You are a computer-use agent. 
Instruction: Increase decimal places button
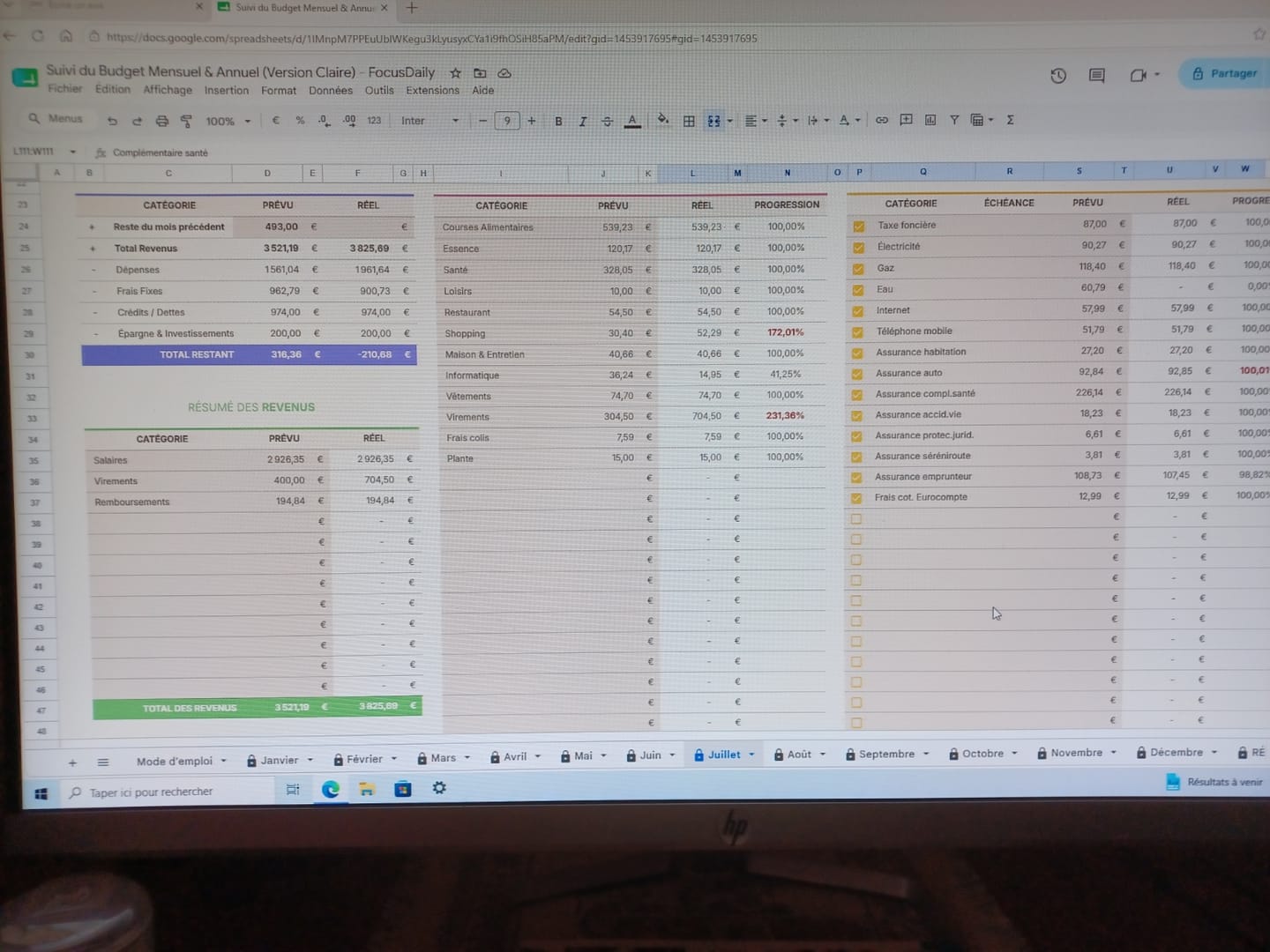coord(349,121)
